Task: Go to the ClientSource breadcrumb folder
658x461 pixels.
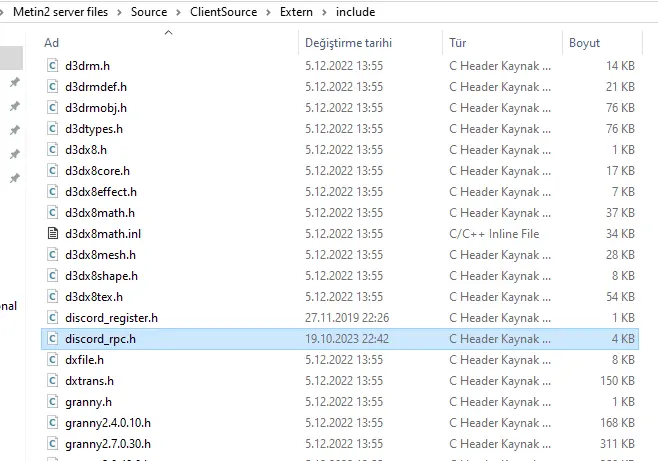Action: click(223, 12)
